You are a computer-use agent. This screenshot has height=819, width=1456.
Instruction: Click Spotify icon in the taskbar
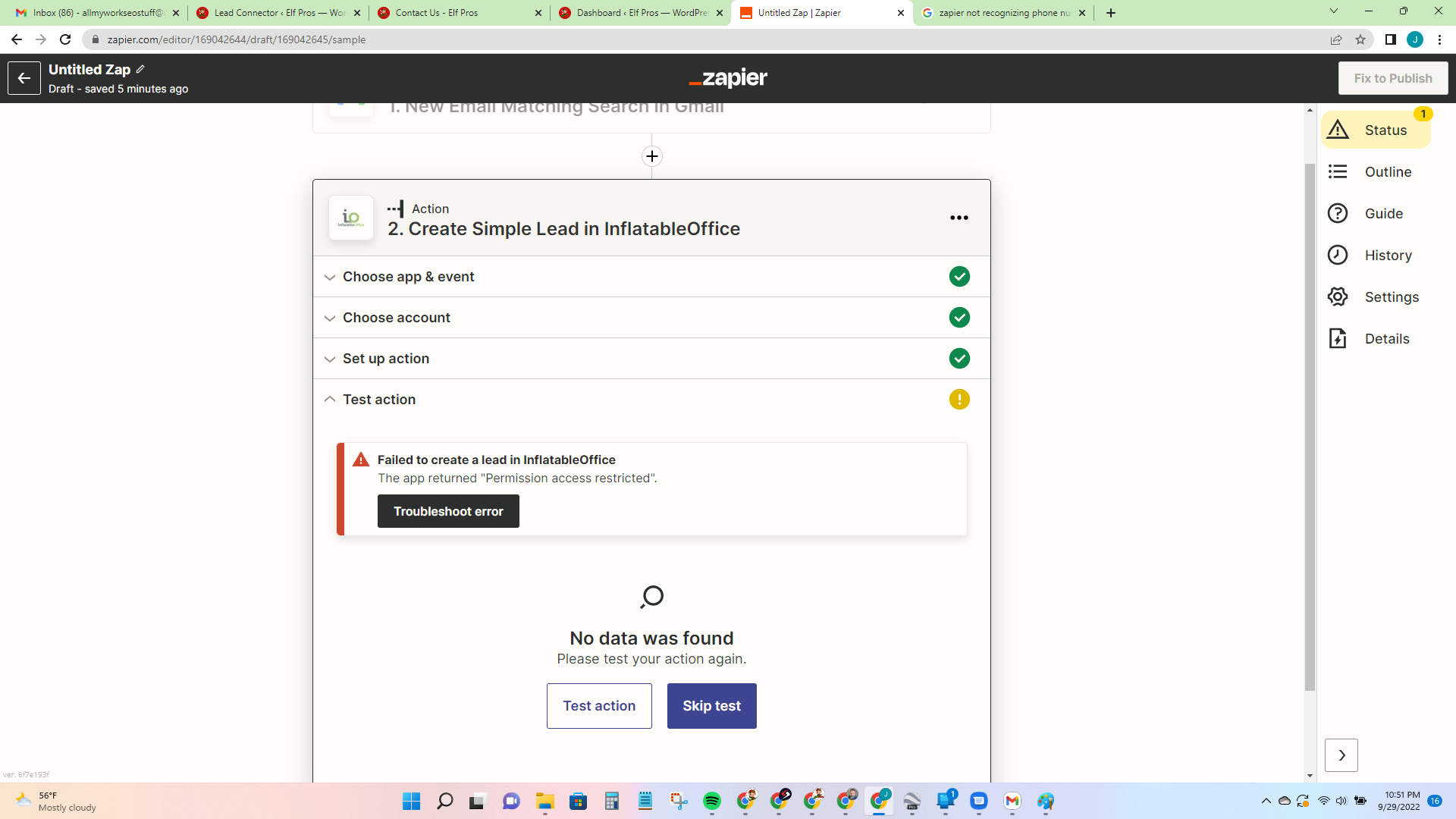(711, 801)
